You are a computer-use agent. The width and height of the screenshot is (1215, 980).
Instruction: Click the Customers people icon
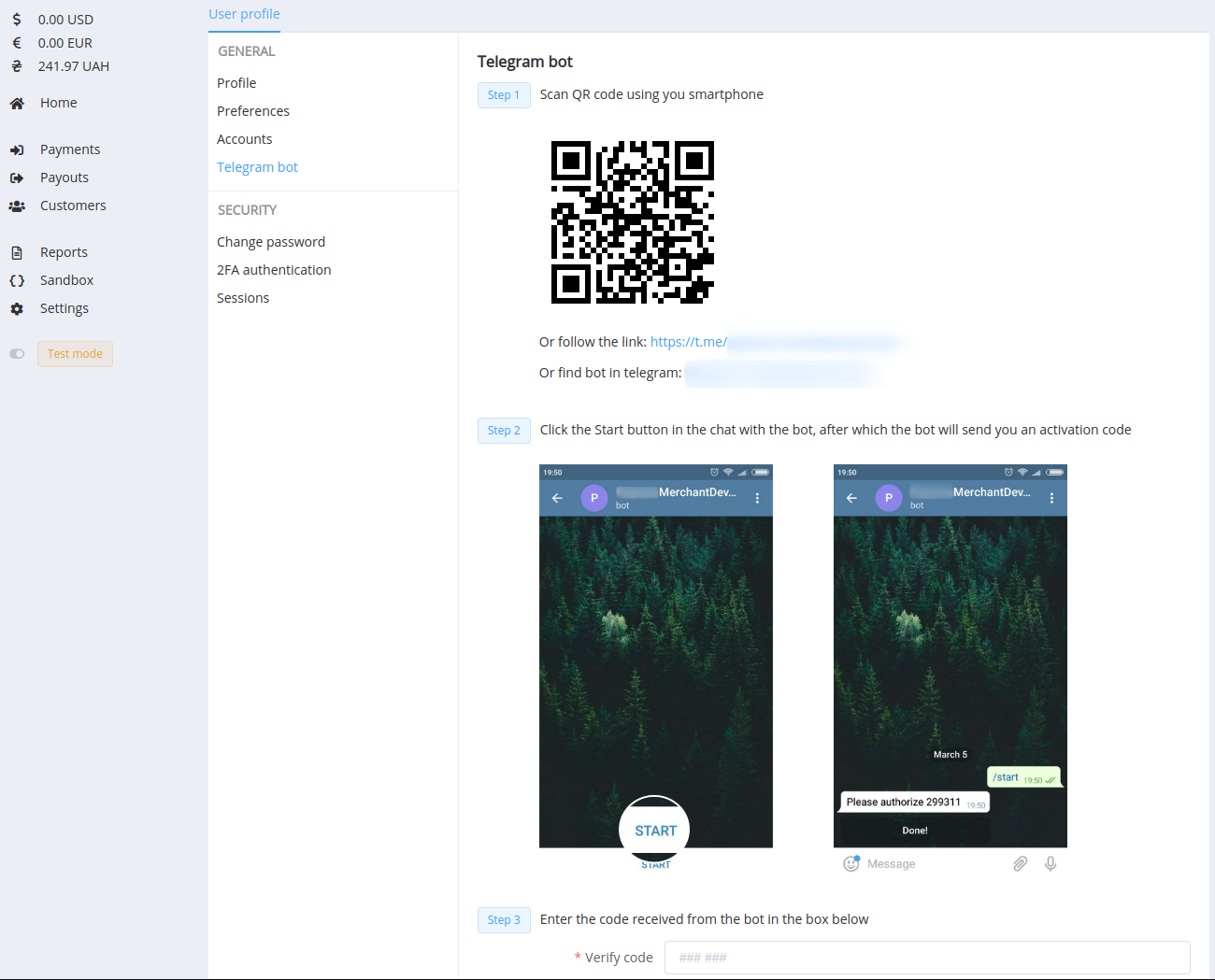click(17, 206)
